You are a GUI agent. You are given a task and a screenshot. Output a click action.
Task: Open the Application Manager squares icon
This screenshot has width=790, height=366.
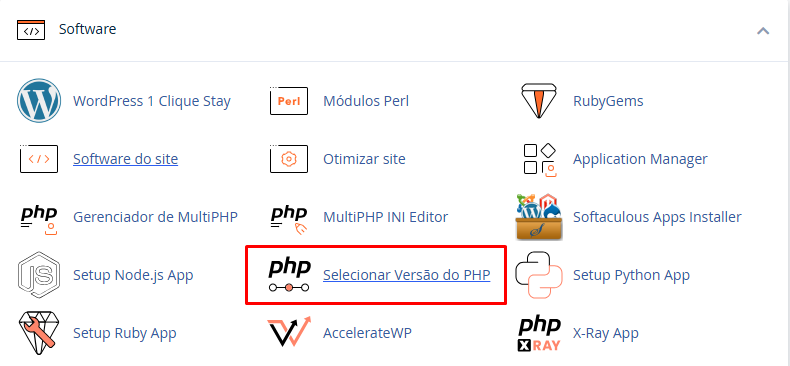pos(539,159)
